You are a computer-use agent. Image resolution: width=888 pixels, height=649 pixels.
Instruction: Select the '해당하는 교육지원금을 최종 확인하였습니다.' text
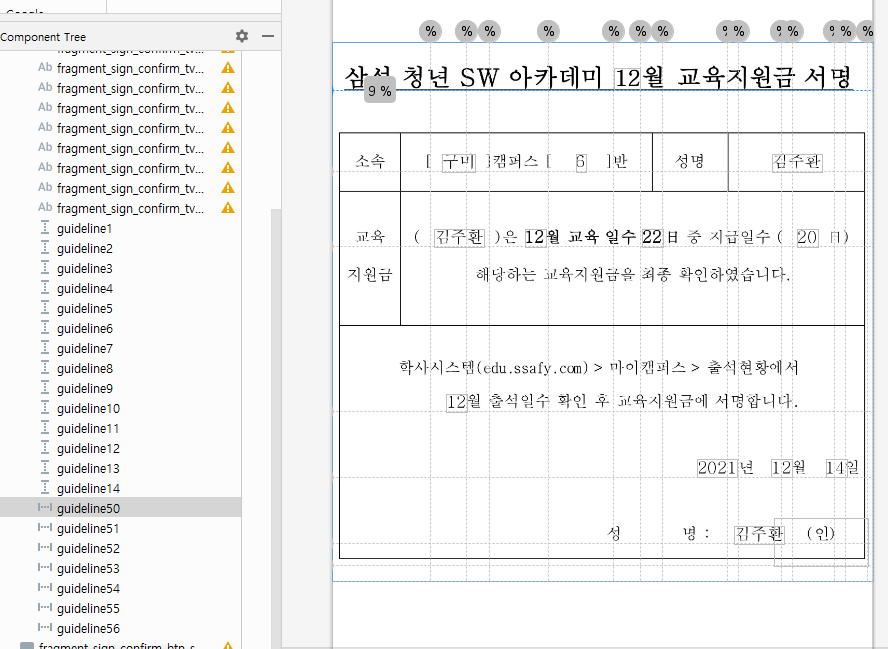tap(633, 275)
